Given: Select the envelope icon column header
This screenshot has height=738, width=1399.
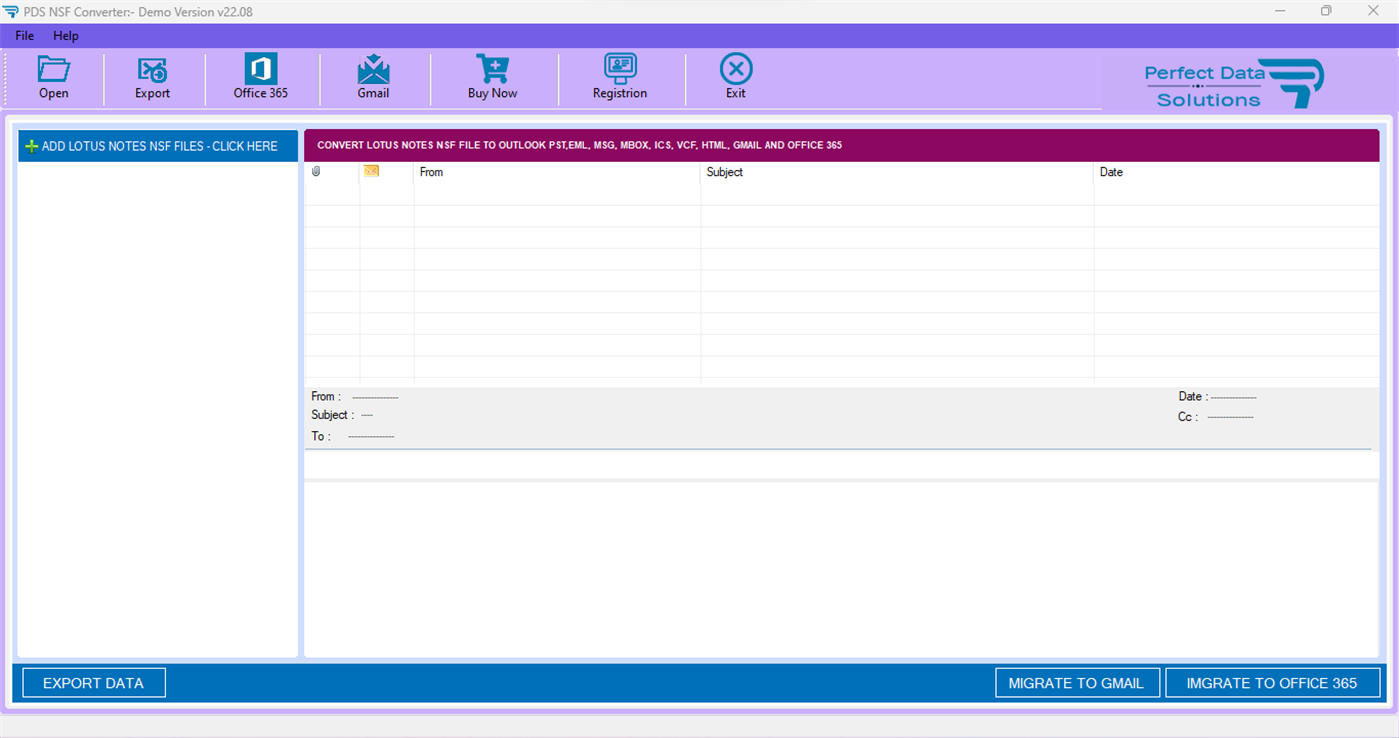Looking at the screenshot, I should [371, 171].
